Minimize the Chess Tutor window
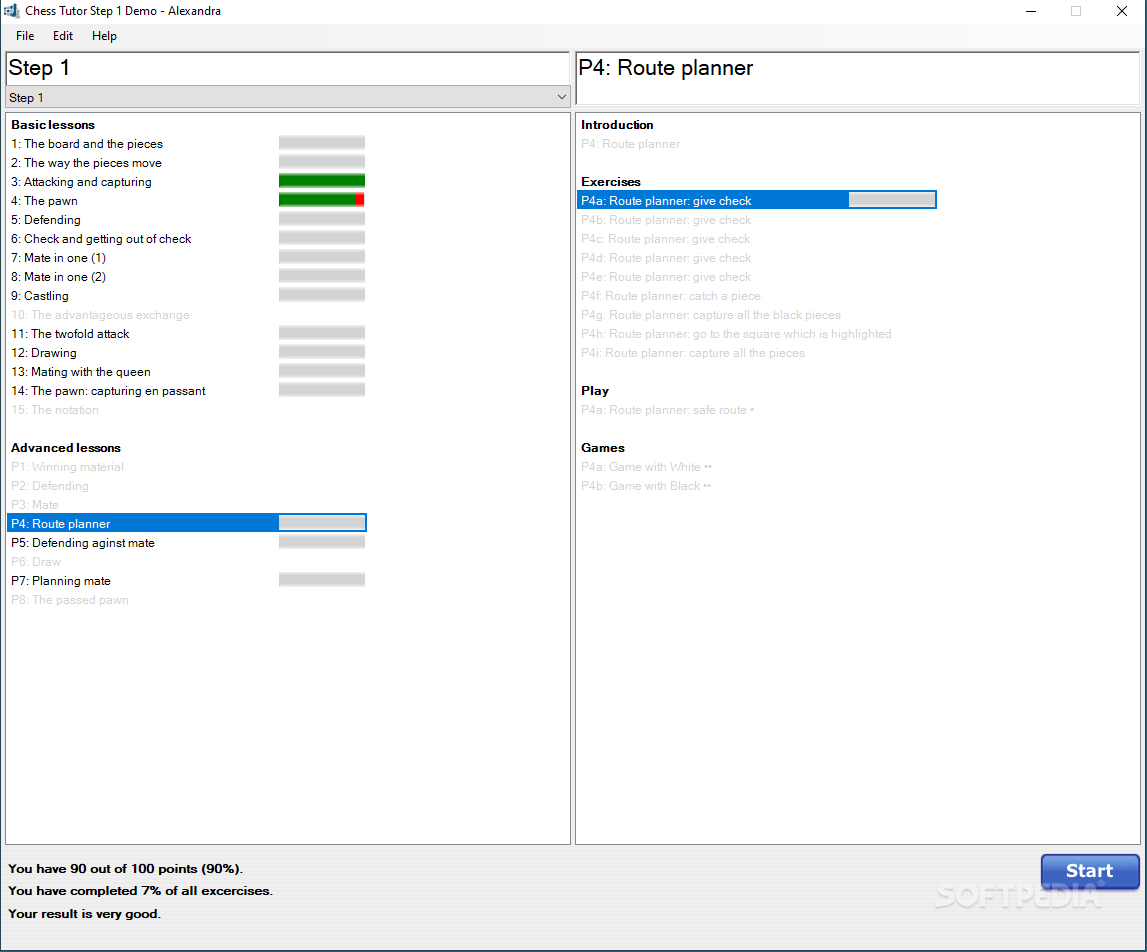The height and width of the screenshot is (952, 1147). (x=1031, y=11)
